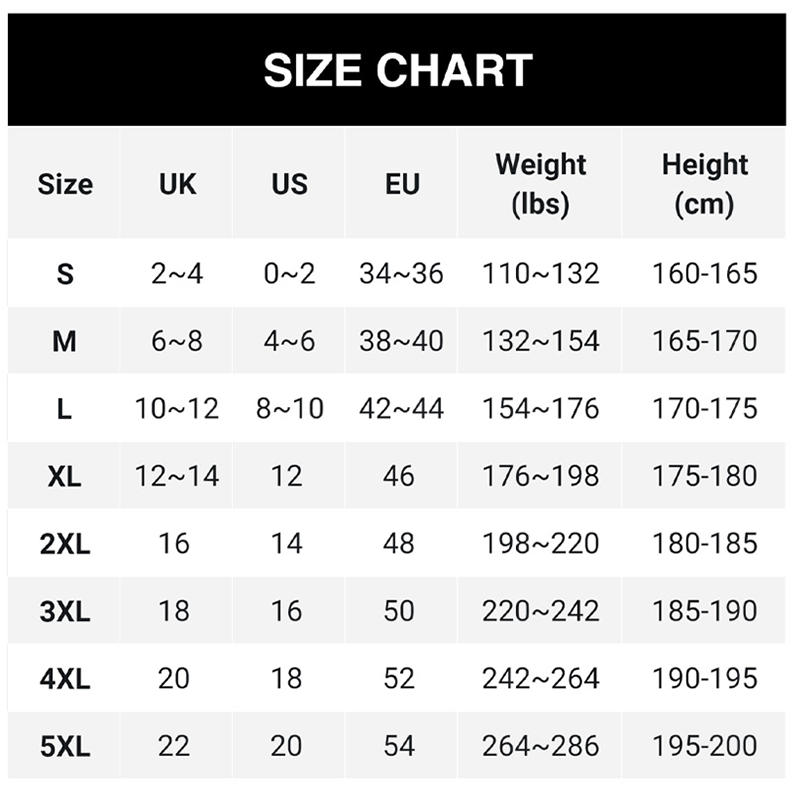
Task: Click the UK column header
Action: click(x=177, y=184)
